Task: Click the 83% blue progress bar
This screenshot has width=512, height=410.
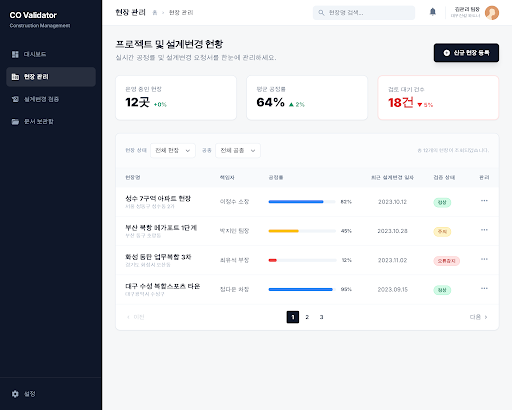Action: (x=302, y=202)
